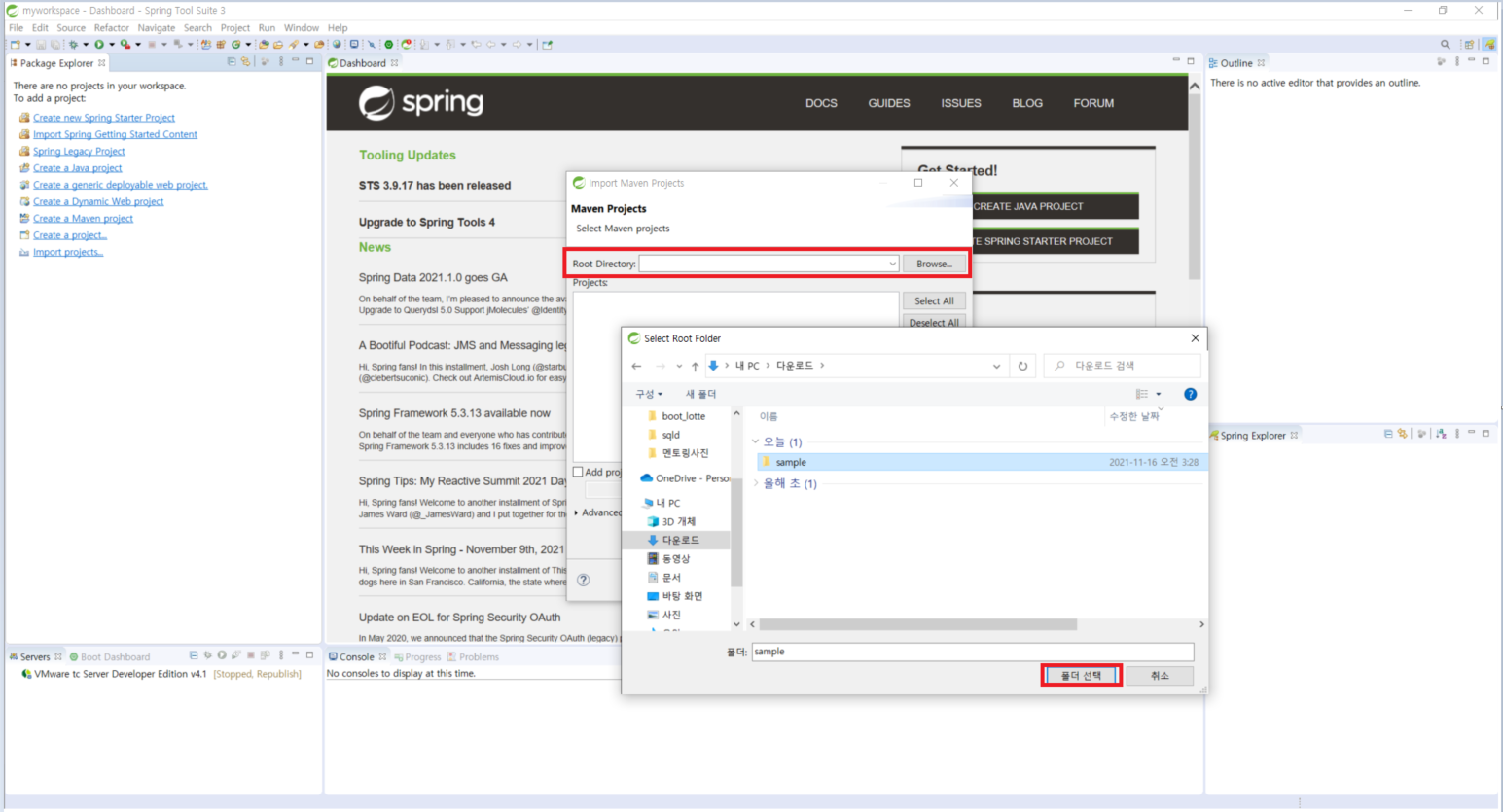Open Package Explorer view menu icon
This screenshot has height=812, width=1503.
click(x=281, y=61)
